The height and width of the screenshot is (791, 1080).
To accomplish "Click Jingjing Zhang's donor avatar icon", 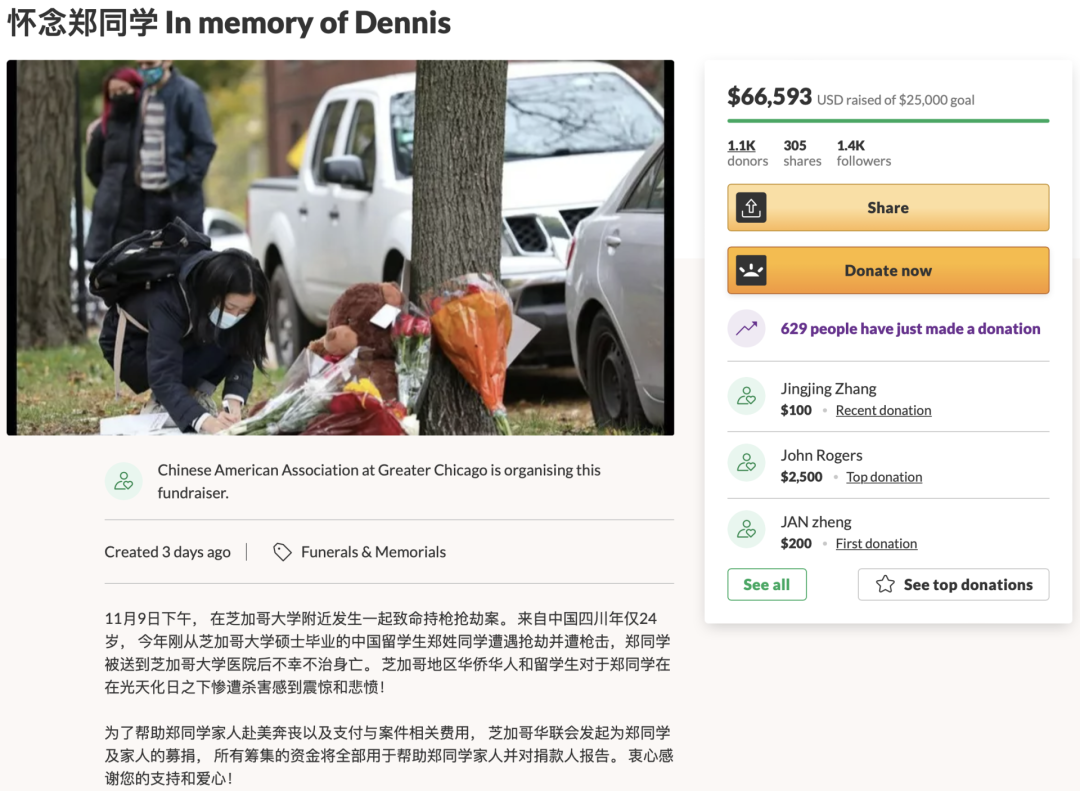I will (x=747, y=396).
